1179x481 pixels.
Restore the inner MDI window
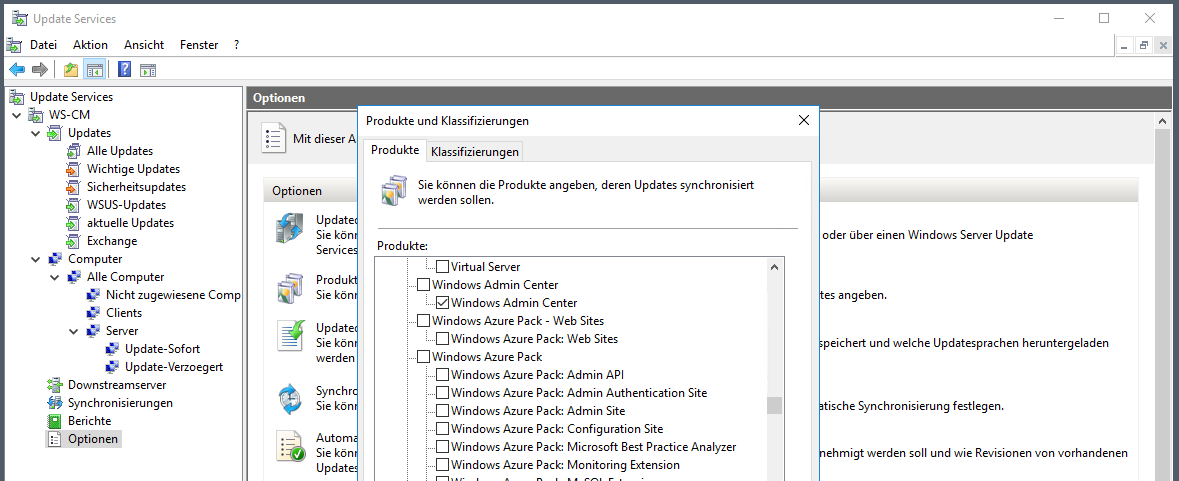(x=1144, y=45)
